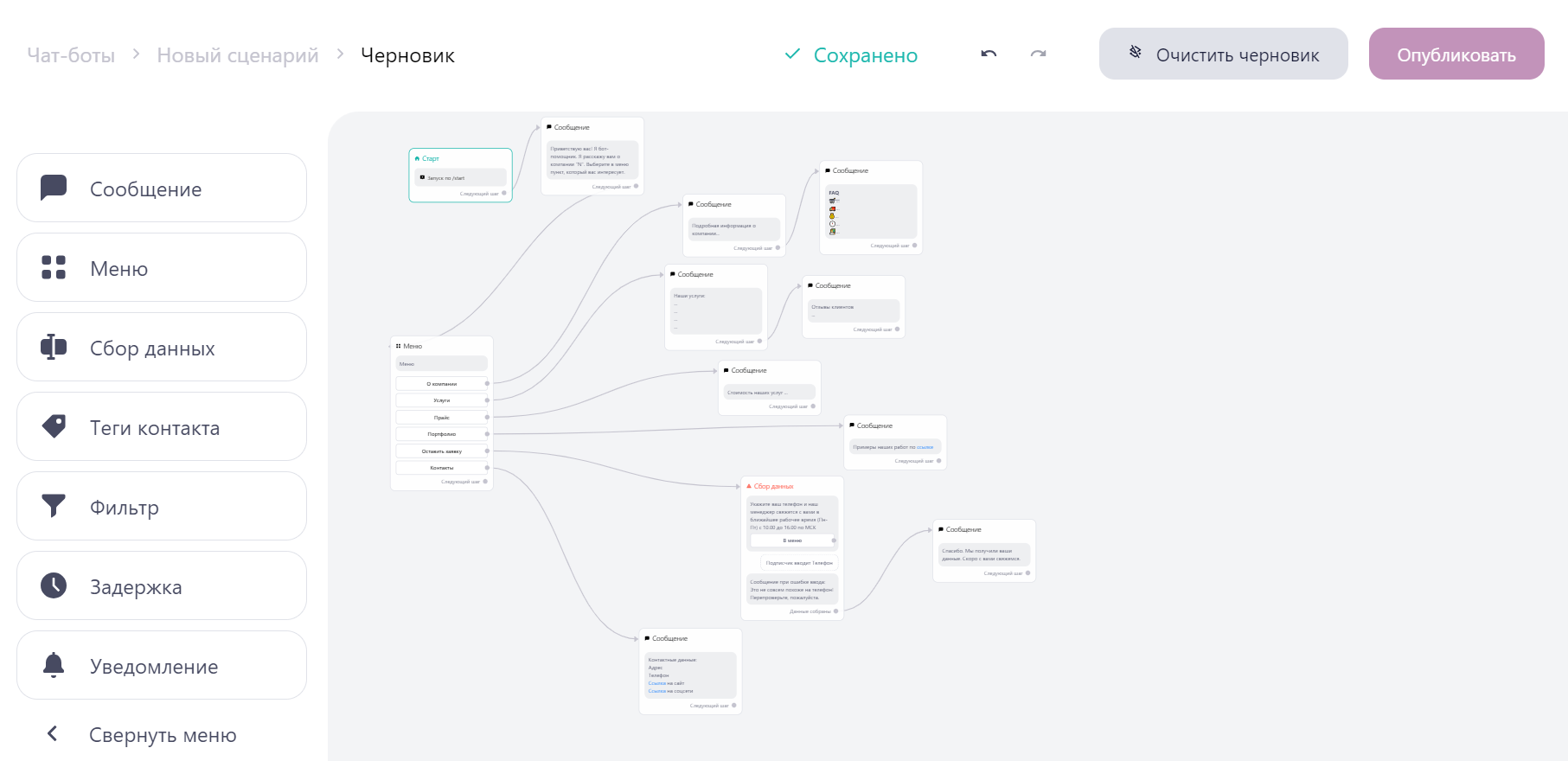Click В меню button in Сбор данных node
Screen dimensions: 1568x761
click(x=792, y=540)
